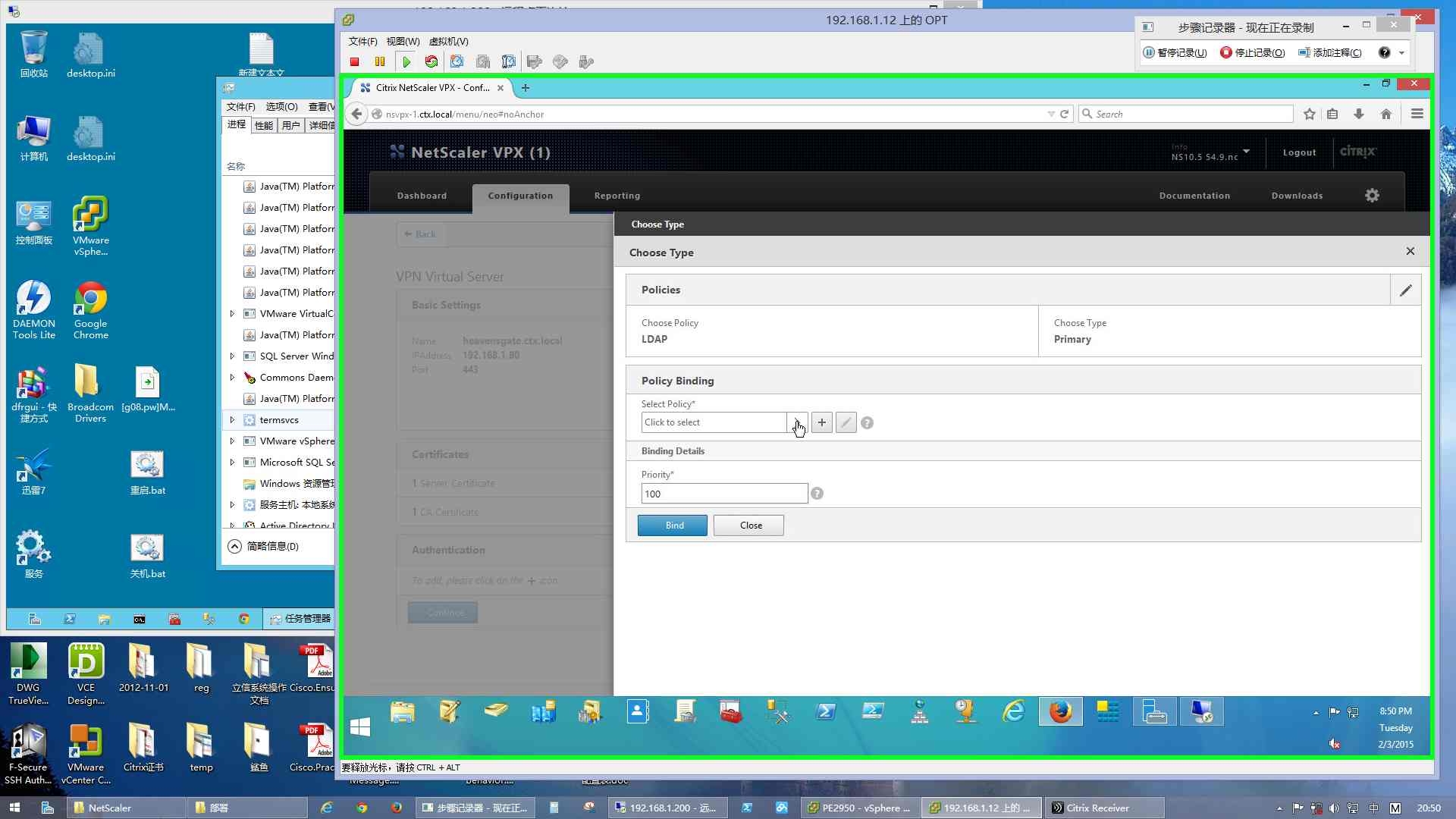
Task: Click the Citrix Receiver host taskbar button
Action: (x=1104, y=808)
